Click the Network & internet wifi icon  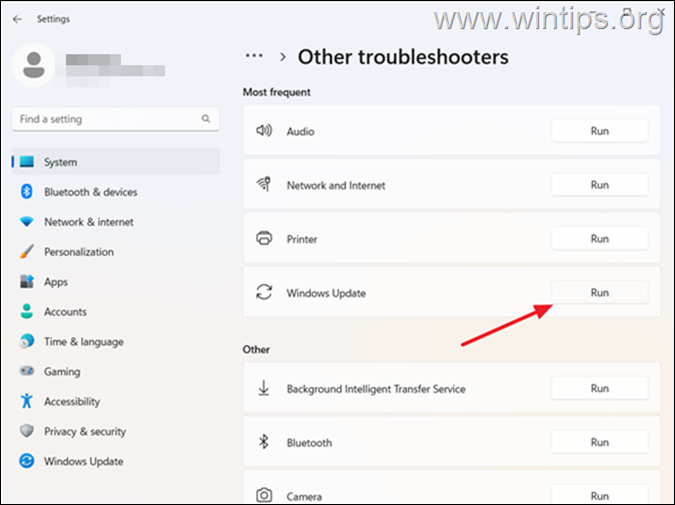click(27, 222)
